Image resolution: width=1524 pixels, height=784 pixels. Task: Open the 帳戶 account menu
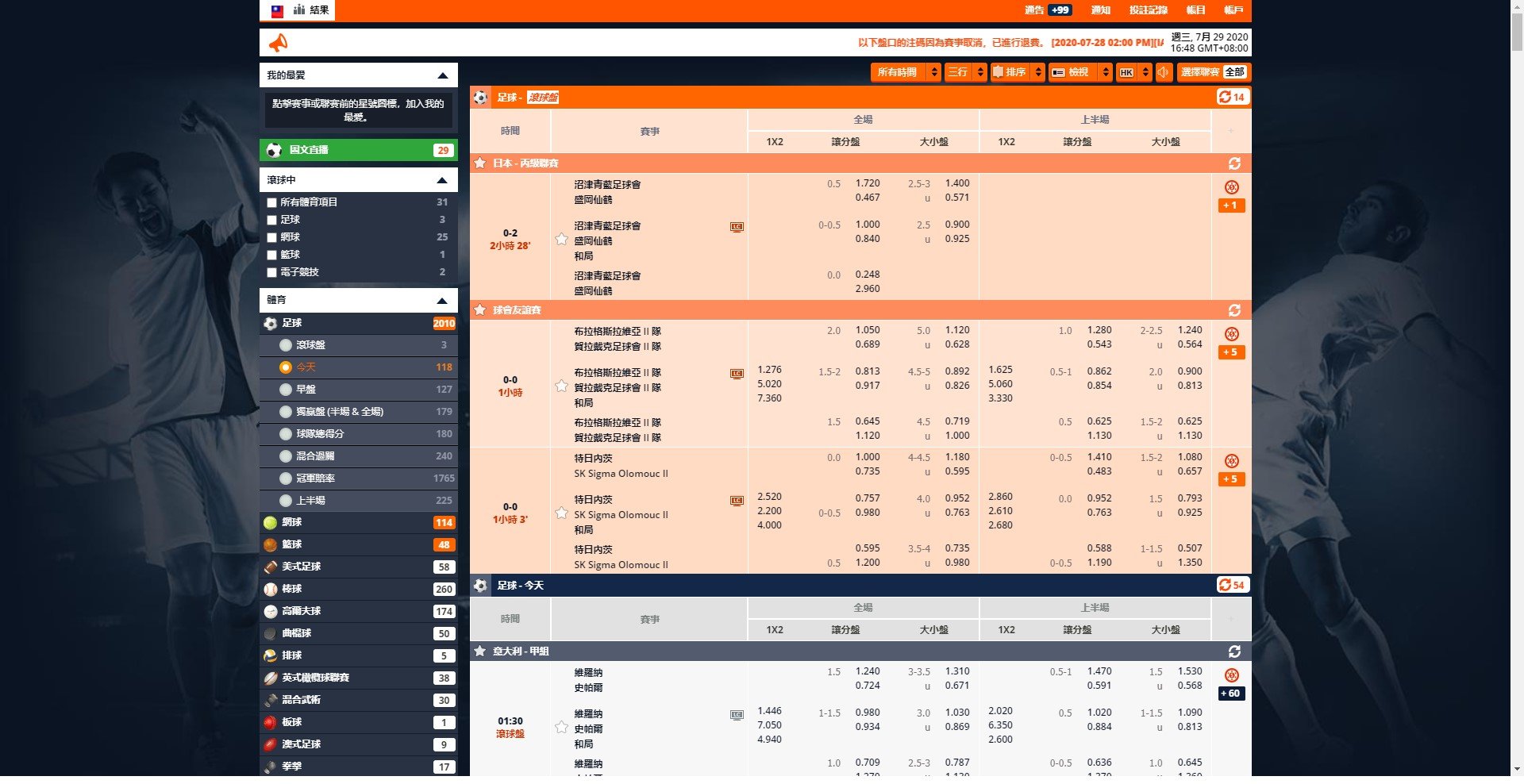coord(1233,10)
